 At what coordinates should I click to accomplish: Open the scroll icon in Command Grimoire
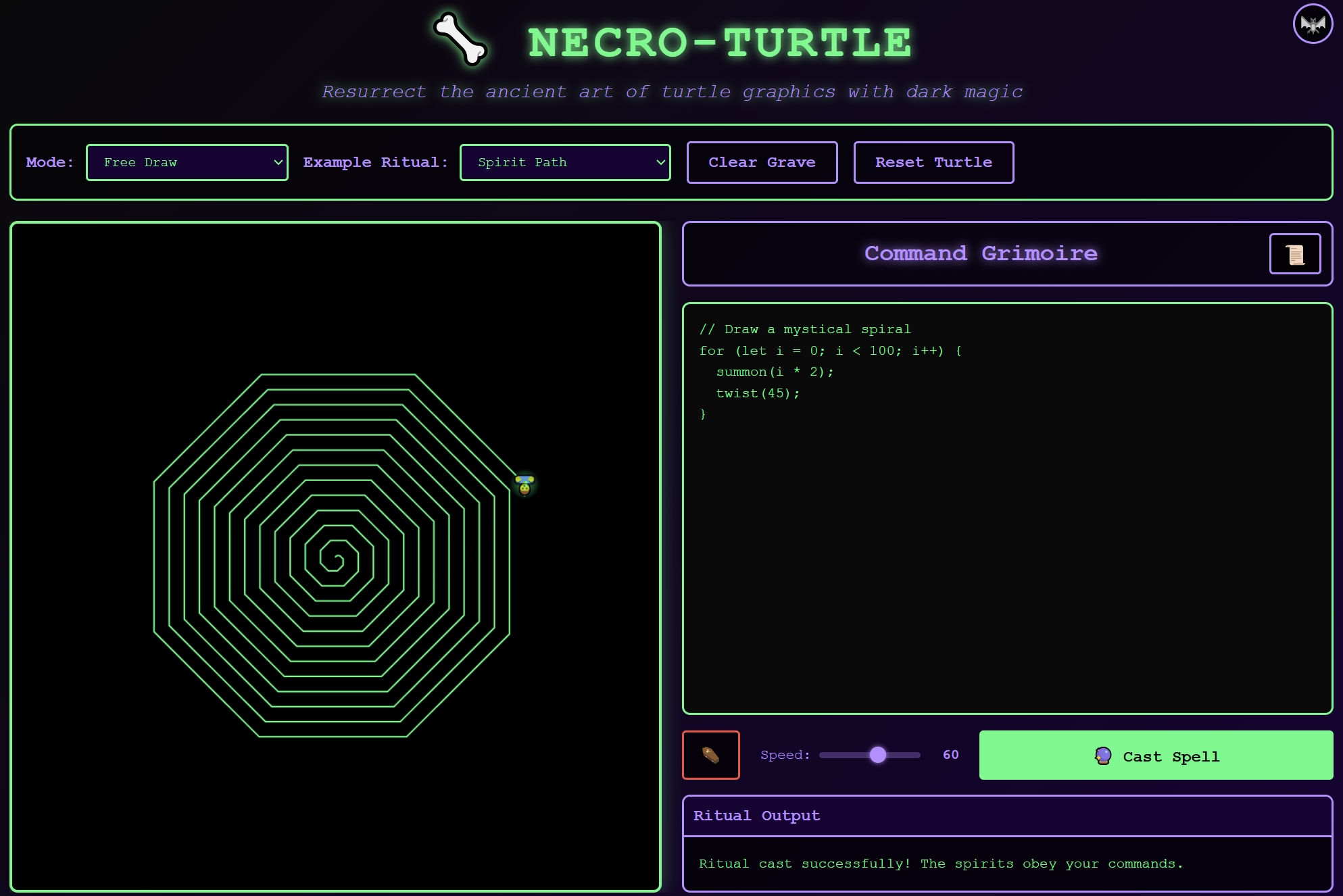(x=1294, y=254)
